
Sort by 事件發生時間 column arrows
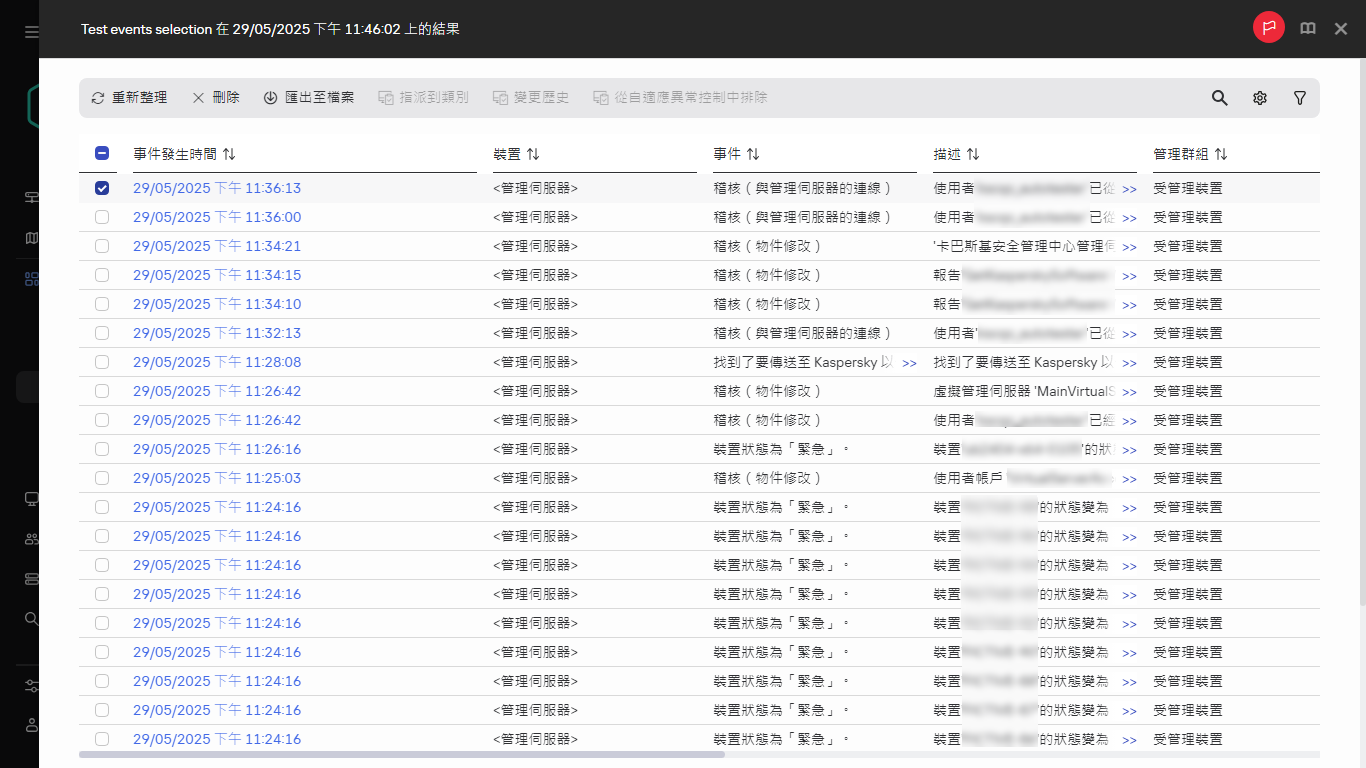(x=229, y=154)
